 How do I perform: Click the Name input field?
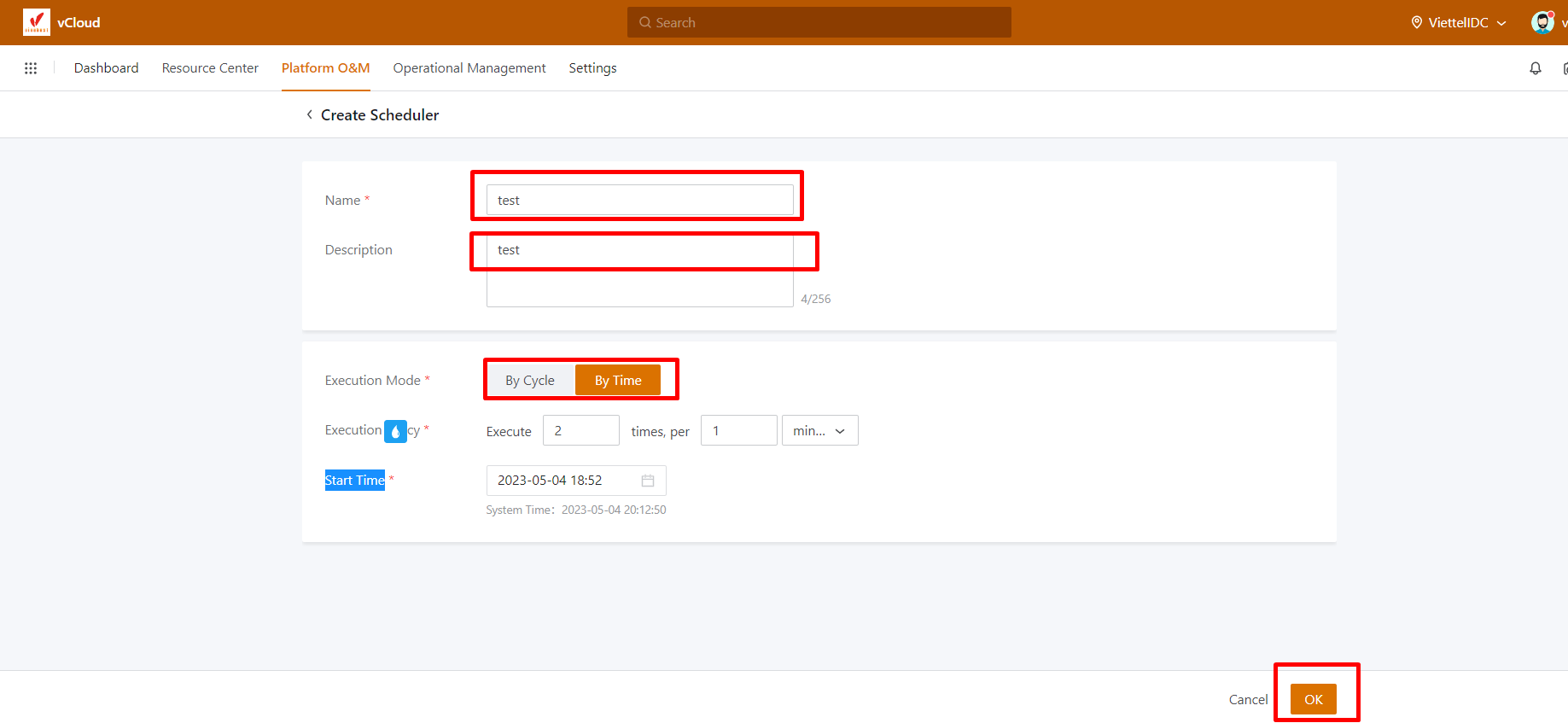(x=639, y=201)
